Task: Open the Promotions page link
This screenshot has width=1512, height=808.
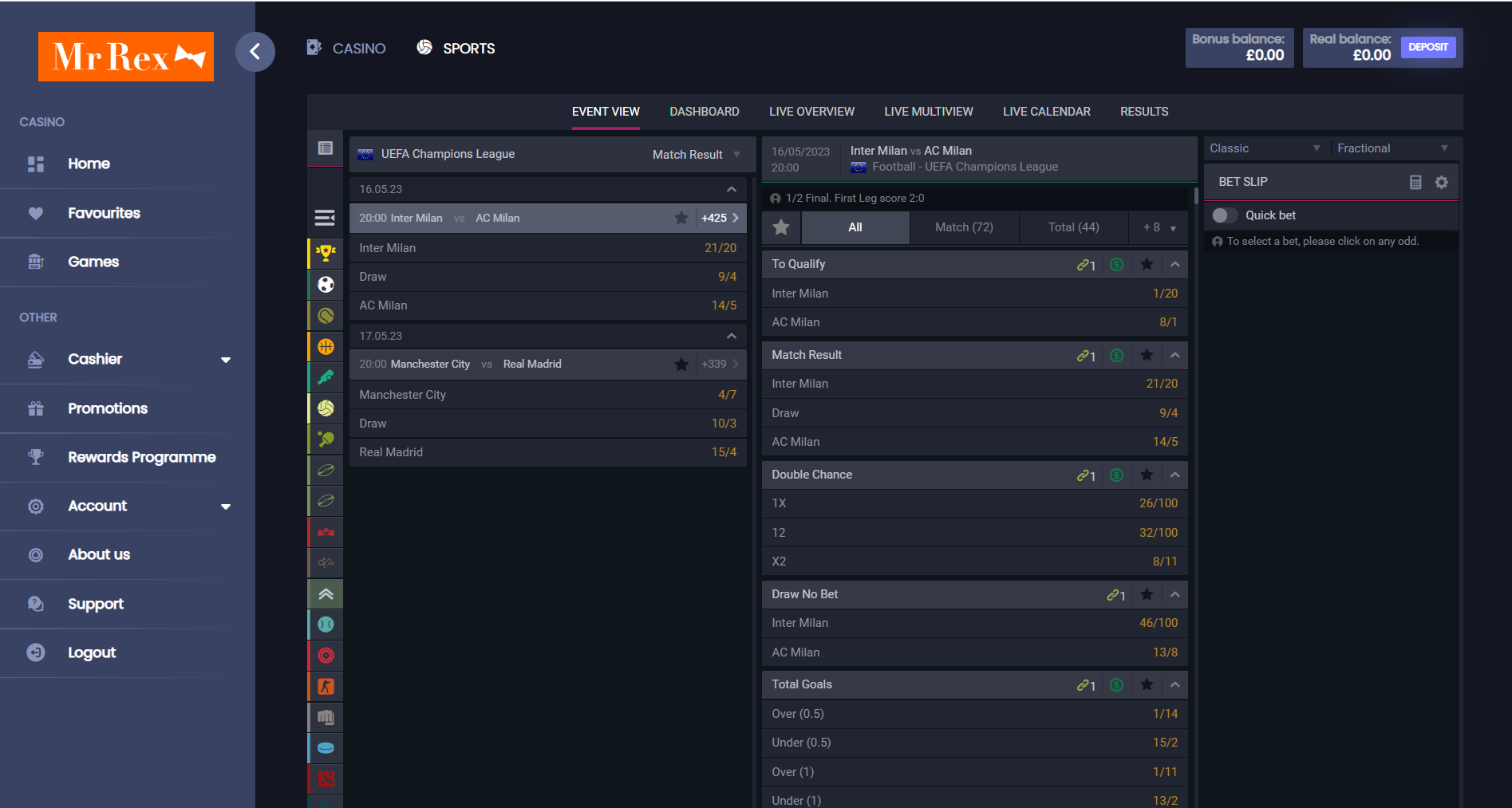Action: [107, 408]
